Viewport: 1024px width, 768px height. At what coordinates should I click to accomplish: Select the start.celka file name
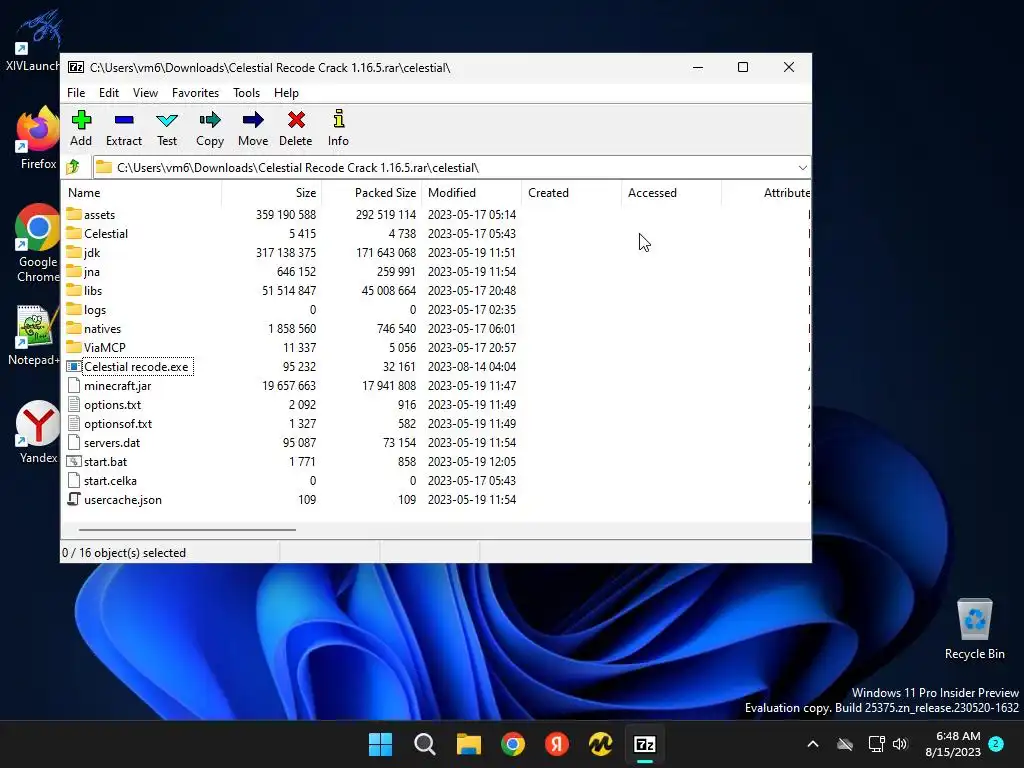tap(110, 480)
